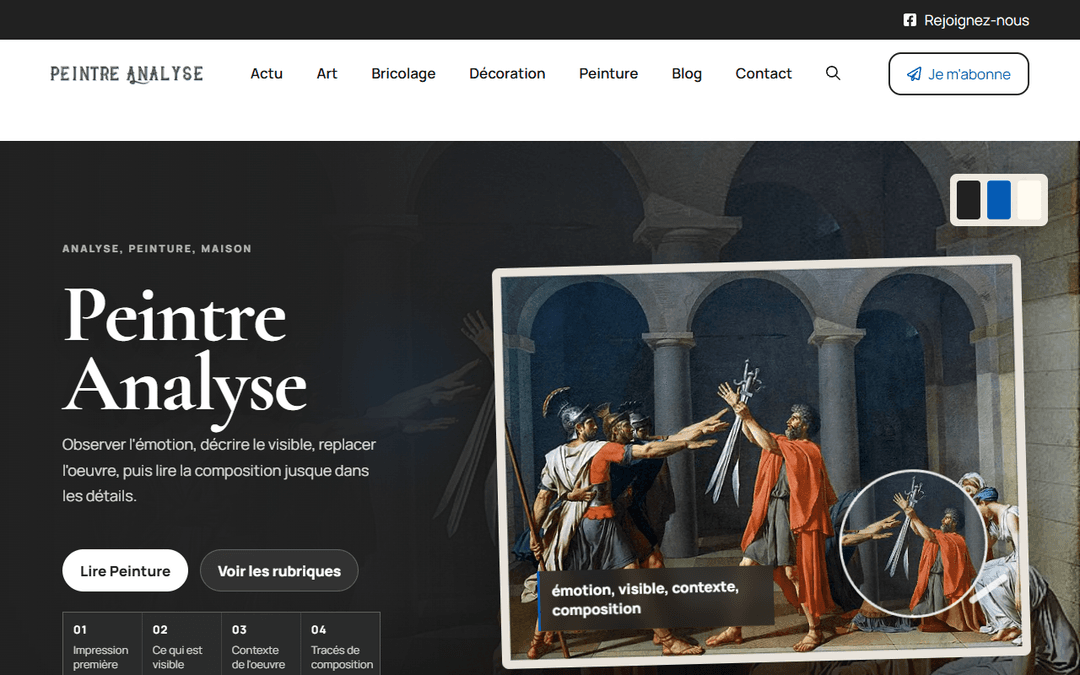Click the Lire Peinture button
This screenshot has height=675, width=1080.
(125, 570)
